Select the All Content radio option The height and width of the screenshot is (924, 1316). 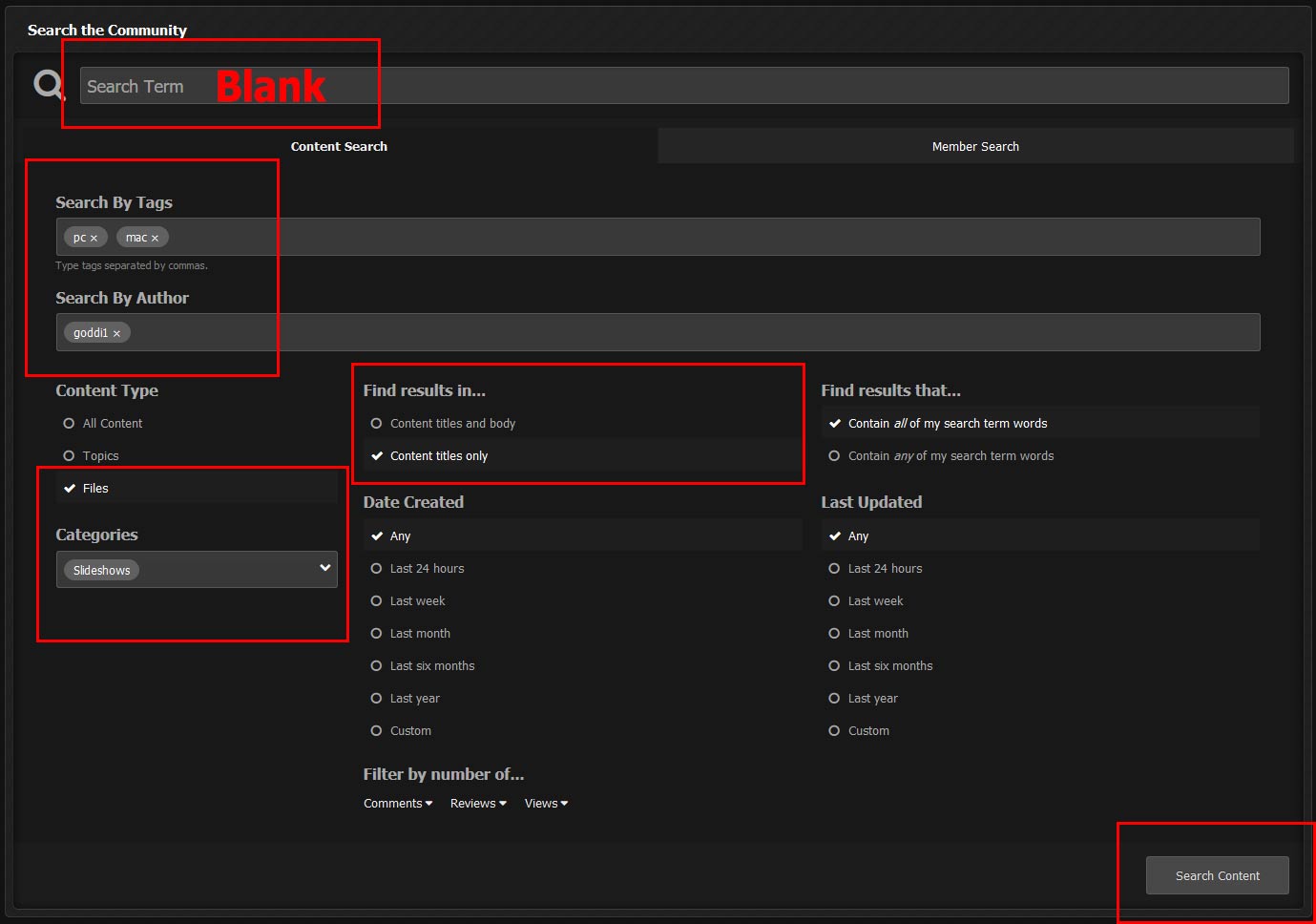coord(70,424)
